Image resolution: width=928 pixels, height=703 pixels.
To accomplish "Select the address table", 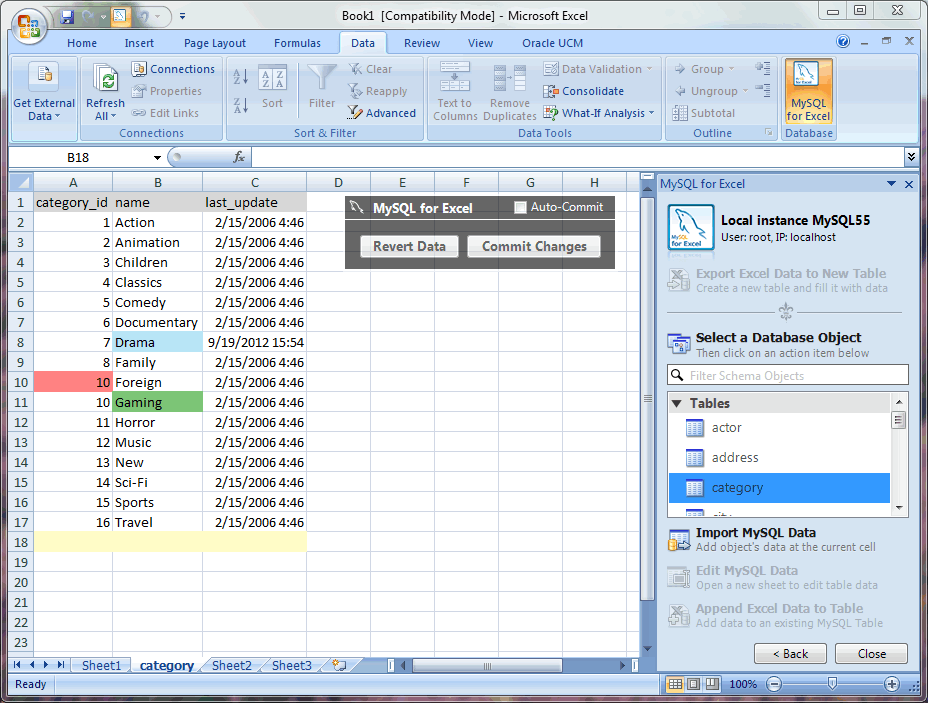I will pyautogui.click(x=779, y=457).
